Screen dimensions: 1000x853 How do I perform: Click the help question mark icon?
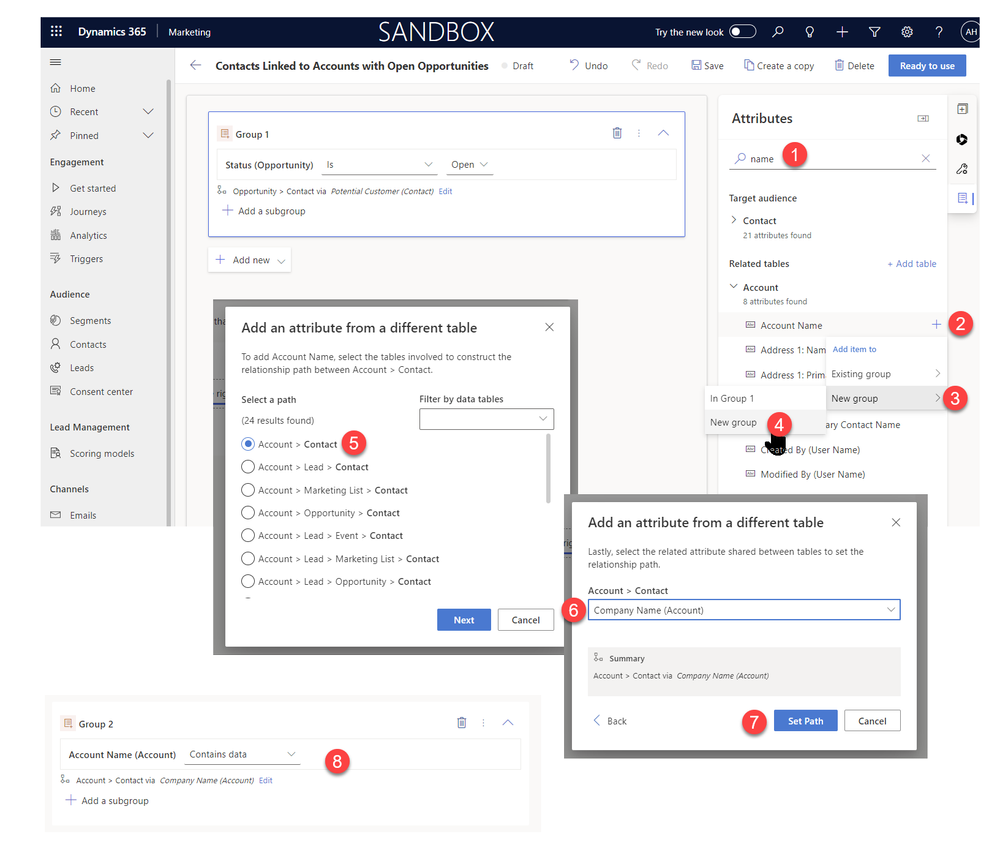point(938,31)
